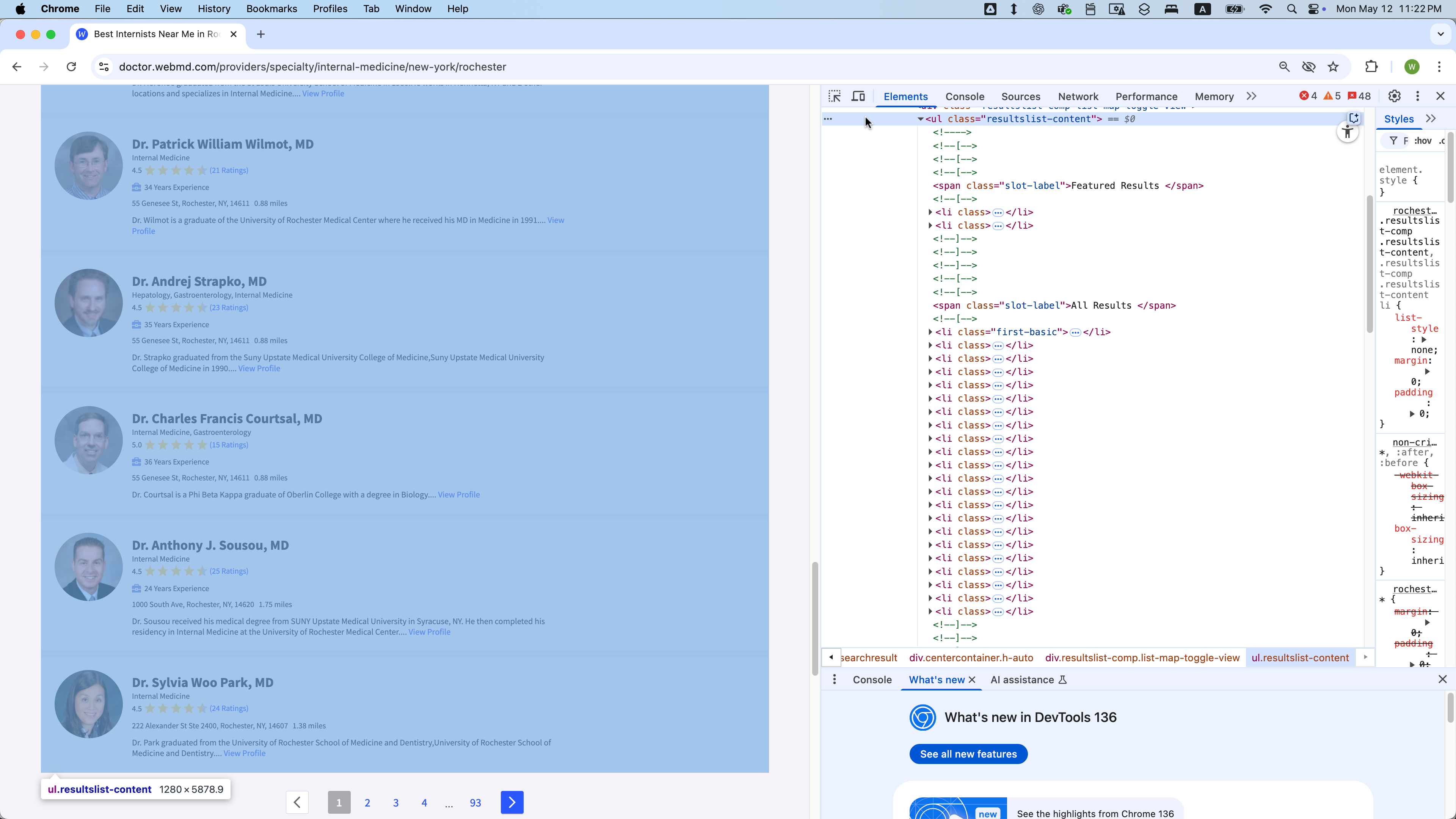Open DevTools settings gear
Screen dimensions: 1456x819
click(x=1395, y=96)
